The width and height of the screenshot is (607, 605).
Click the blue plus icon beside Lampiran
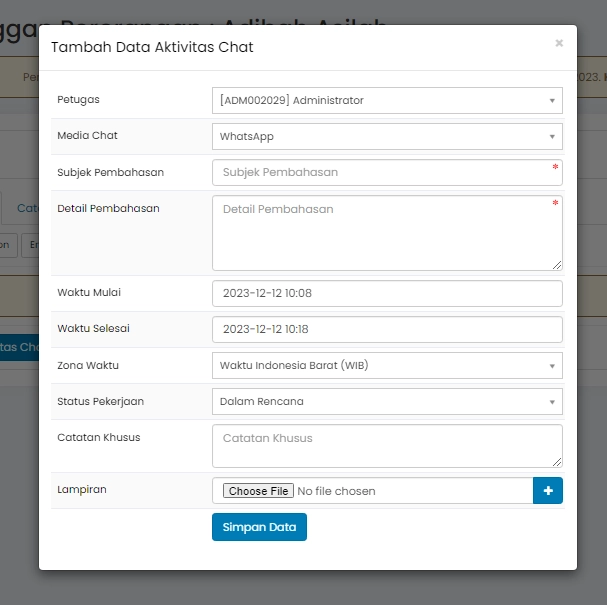coord(548,491)
